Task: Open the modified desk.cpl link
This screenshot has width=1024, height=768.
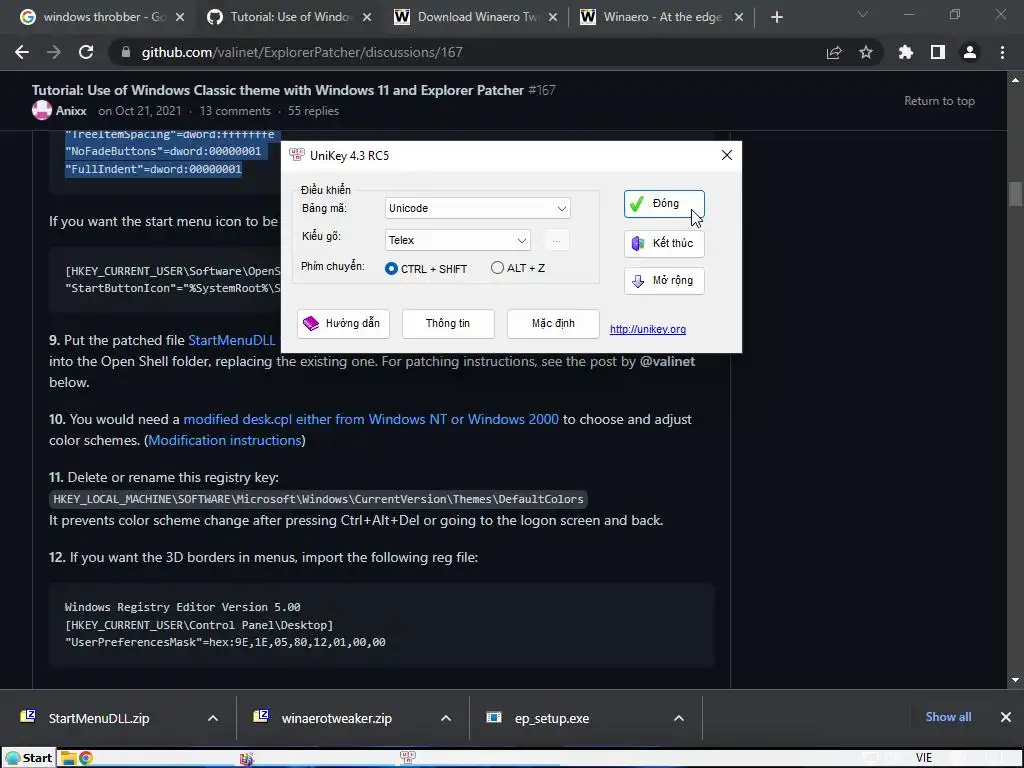Action: pos(371,419)
